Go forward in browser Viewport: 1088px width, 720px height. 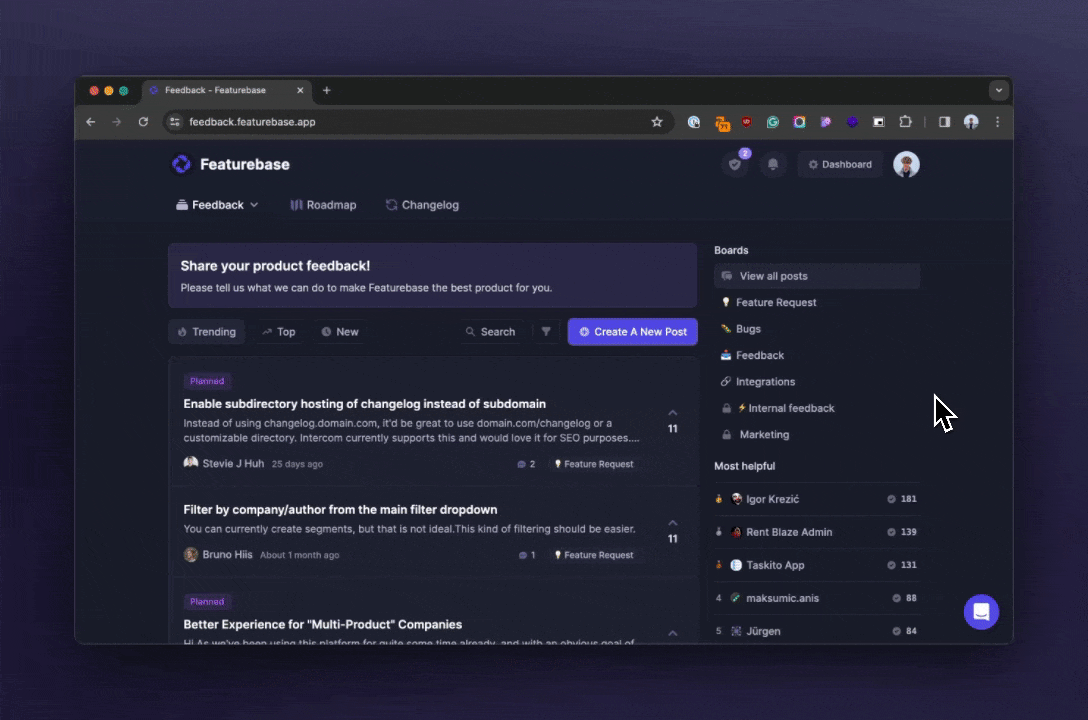pyautogui.click(x=117, y=122)
